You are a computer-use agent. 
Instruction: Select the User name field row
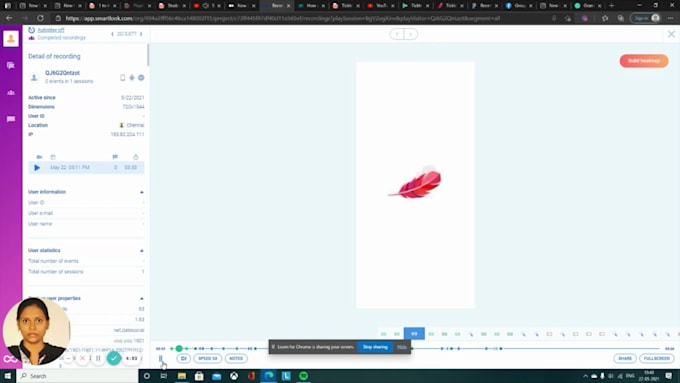[x=86, y=224]
